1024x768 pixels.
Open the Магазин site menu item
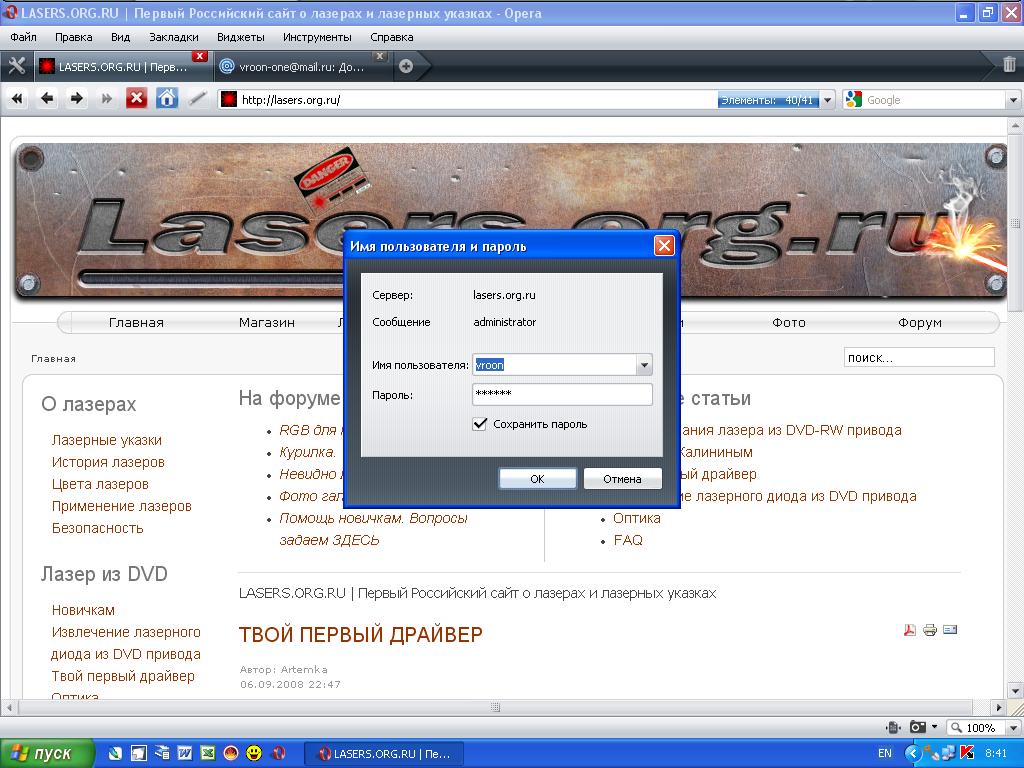pos(266,323)
